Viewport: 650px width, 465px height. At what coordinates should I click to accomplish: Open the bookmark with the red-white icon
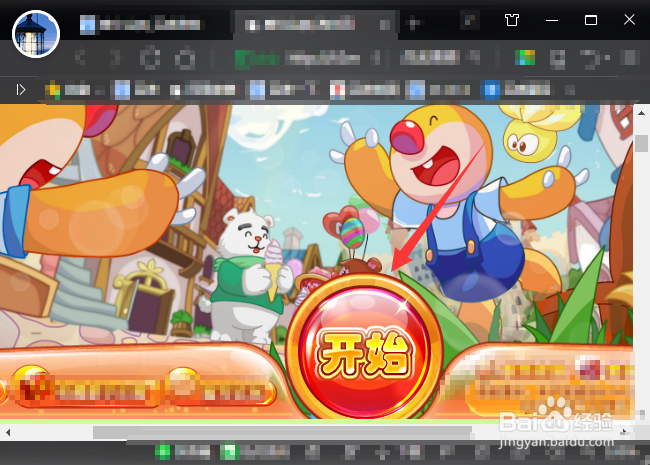(x=365, y=90)
